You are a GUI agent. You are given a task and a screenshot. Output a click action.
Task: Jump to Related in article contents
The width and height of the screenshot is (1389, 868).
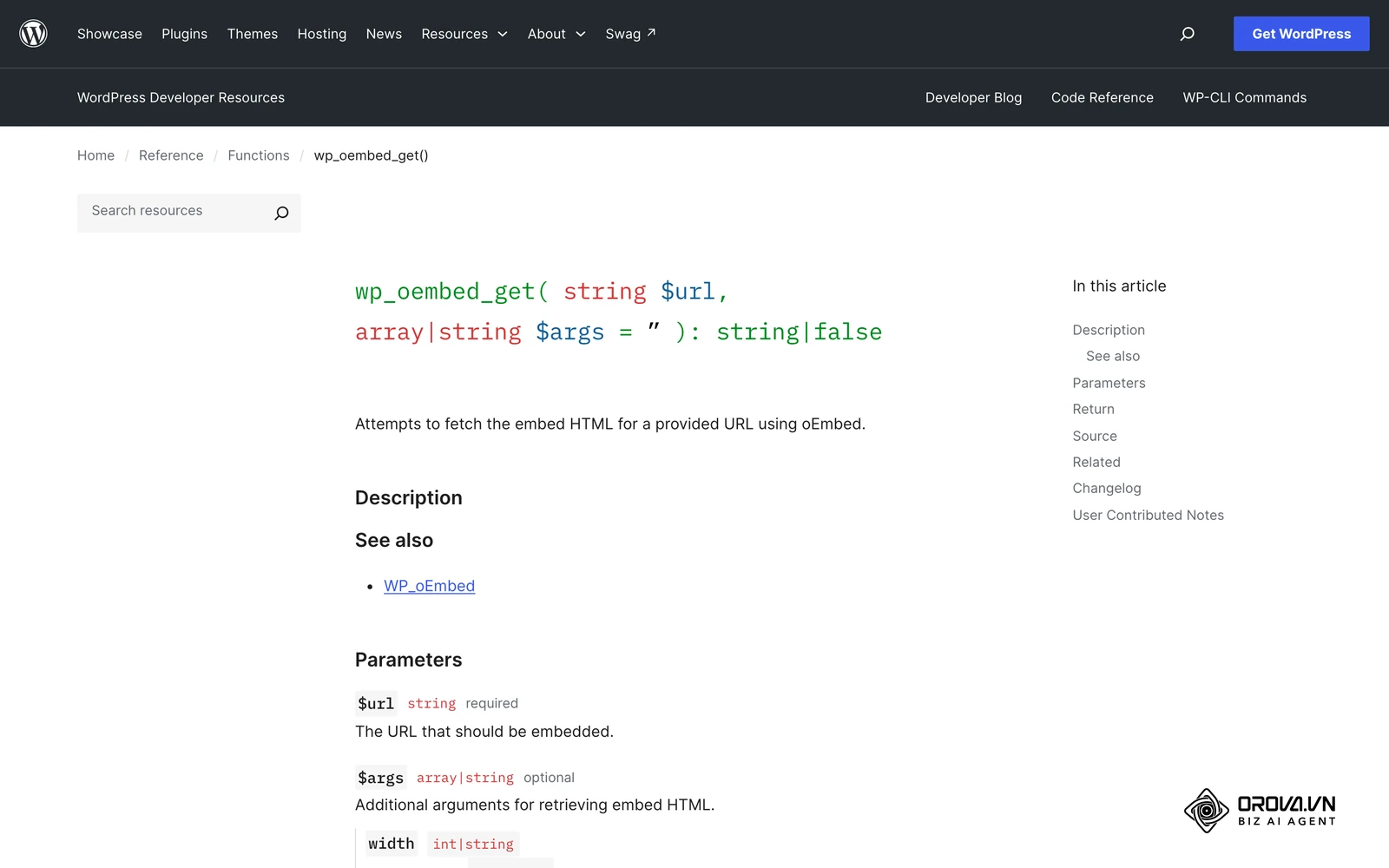coord(1096,462)
